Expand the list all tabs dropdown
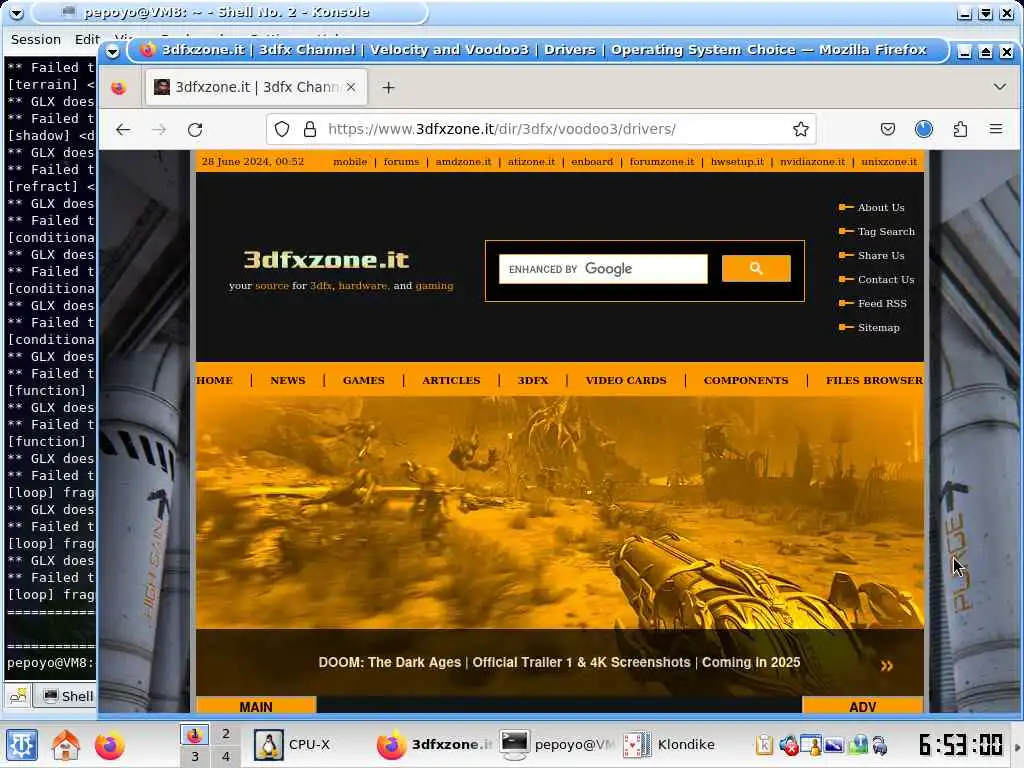Screen dimensions: 1024x768 tap(999, 87)
